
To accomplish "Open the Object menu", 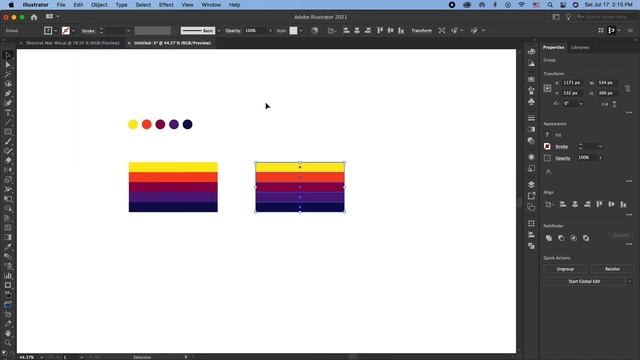I will [x=99, y=5].
